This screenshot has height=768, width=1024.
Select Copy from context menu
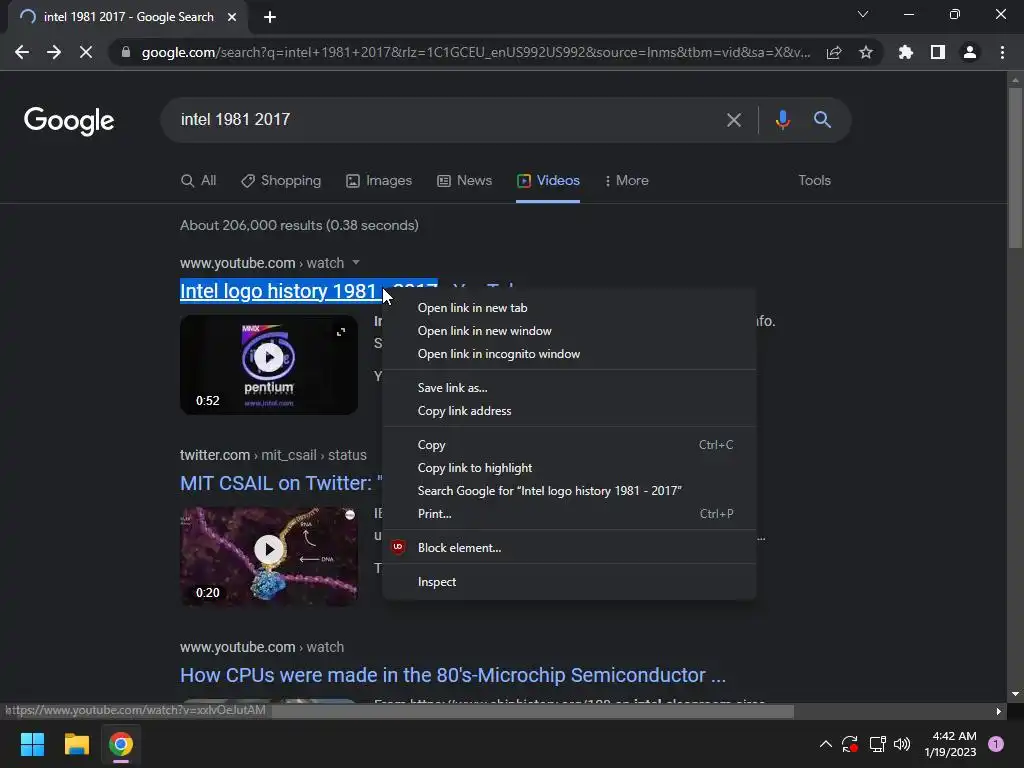pos(569,445)
